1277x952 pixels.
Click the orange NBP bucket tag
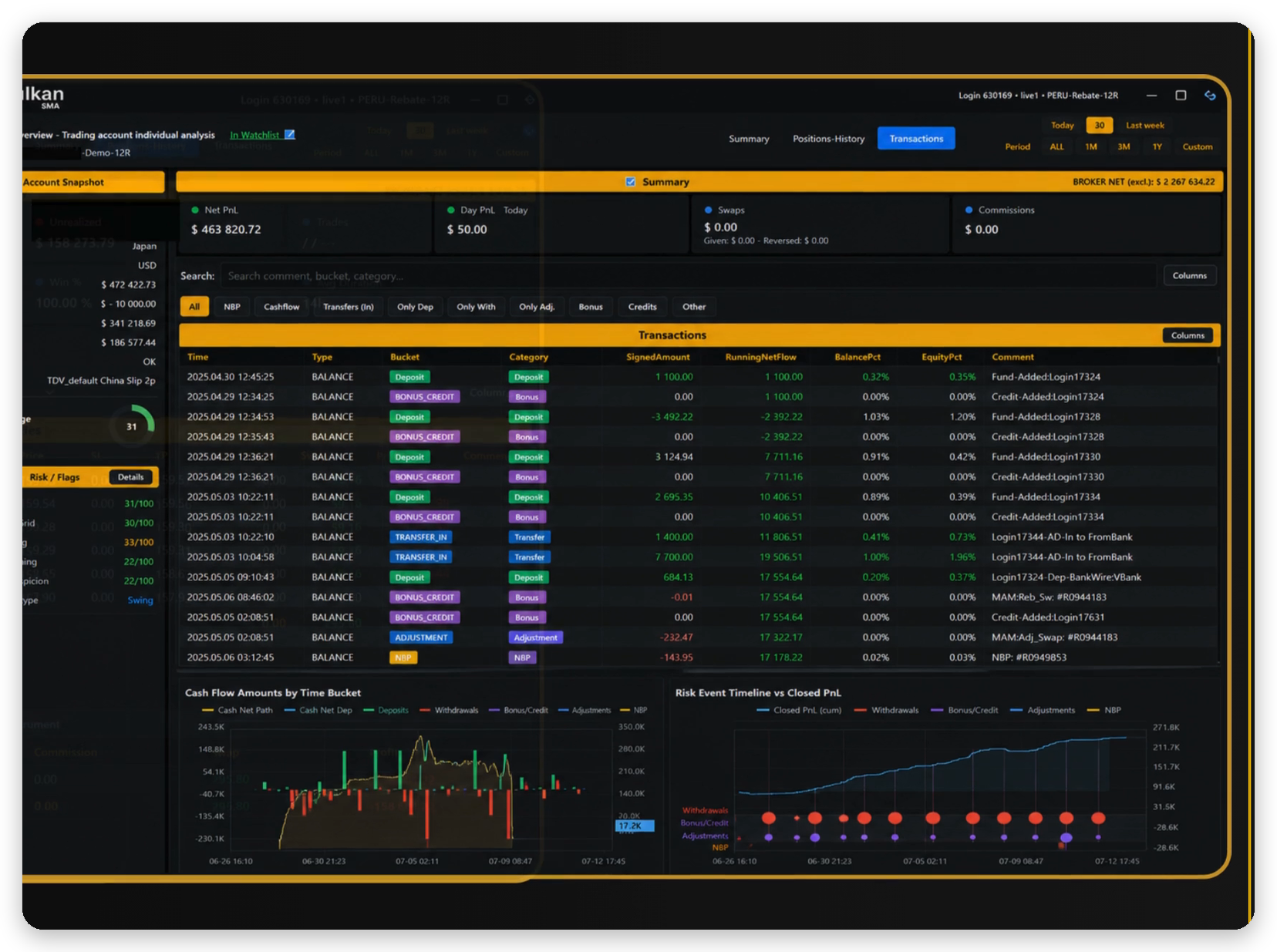[x=403, y=658]
